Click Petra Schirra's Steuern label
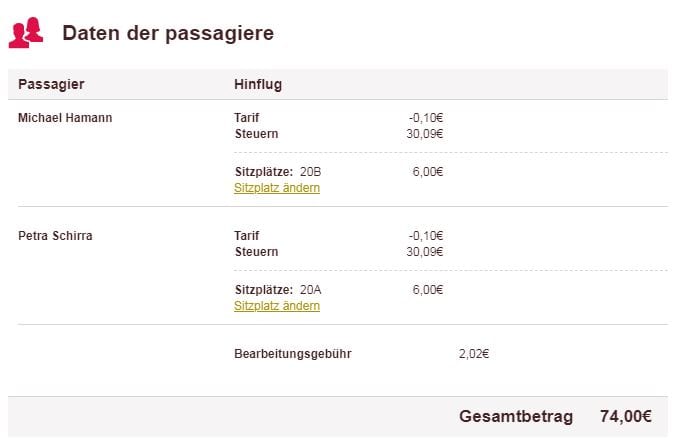673x445 pixels. (x=256, y=252)
